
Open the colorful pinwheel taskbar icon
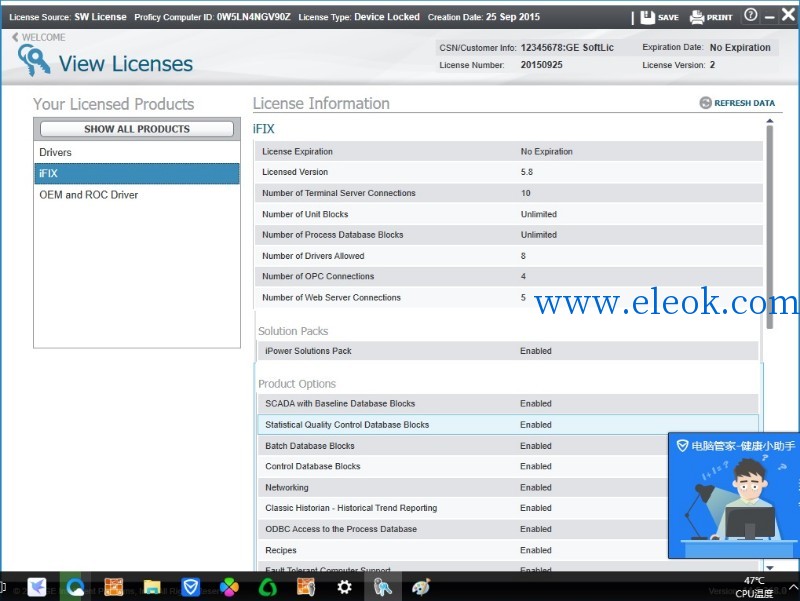229,587
